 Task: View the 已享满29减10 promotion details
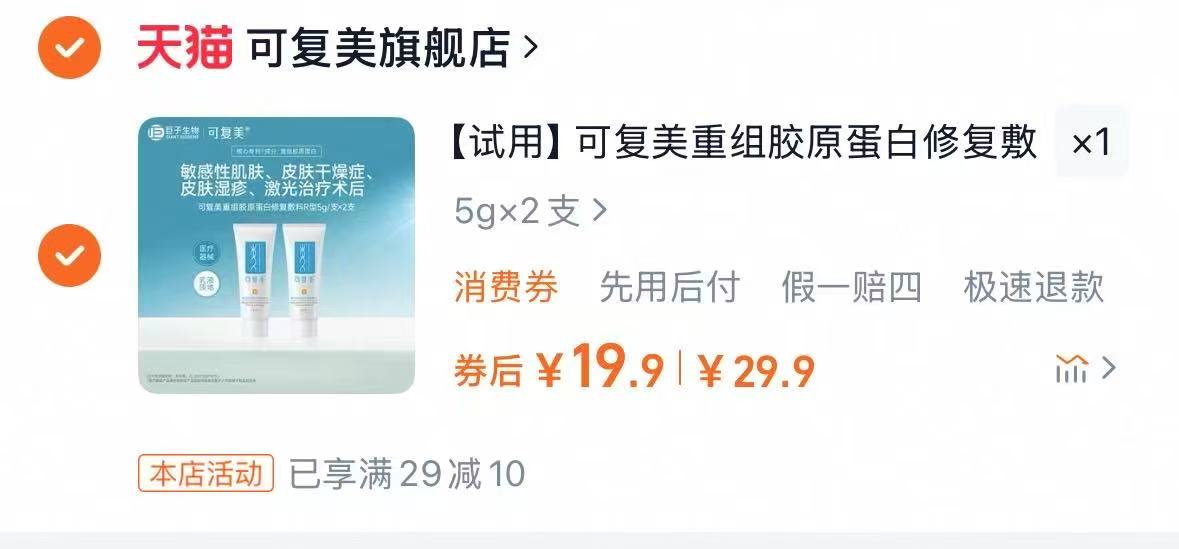[408, 475]
